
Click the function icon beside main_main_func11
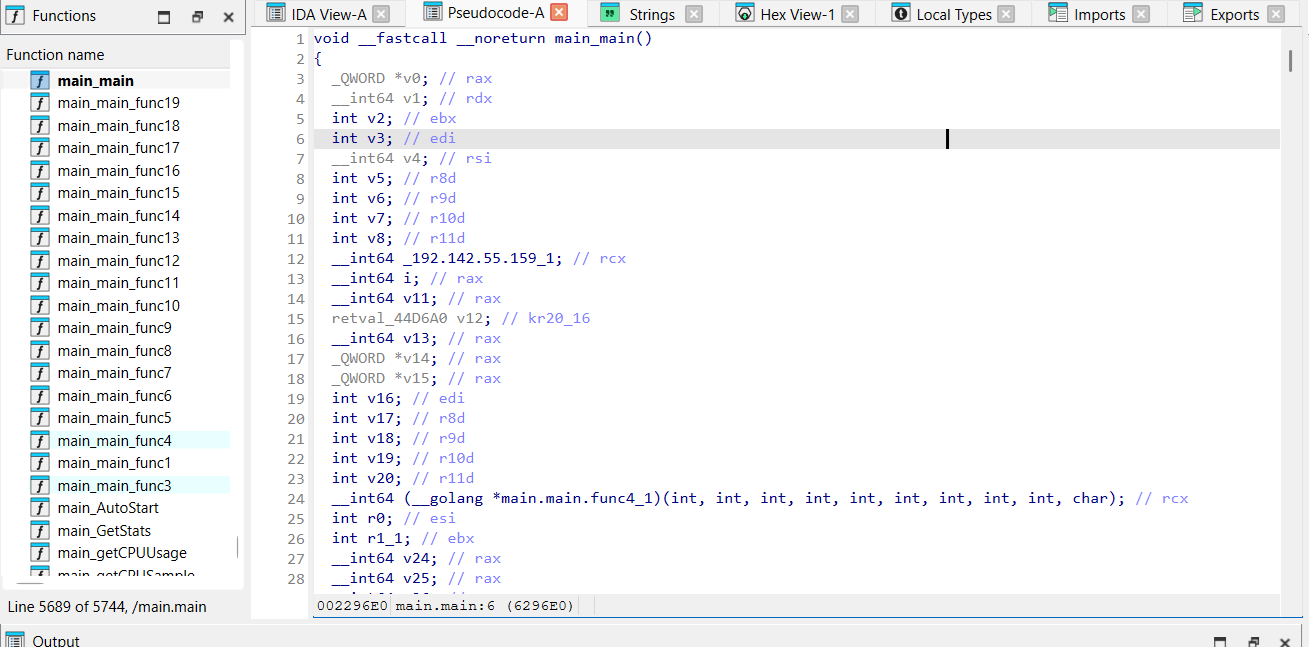tap(40, 283)
